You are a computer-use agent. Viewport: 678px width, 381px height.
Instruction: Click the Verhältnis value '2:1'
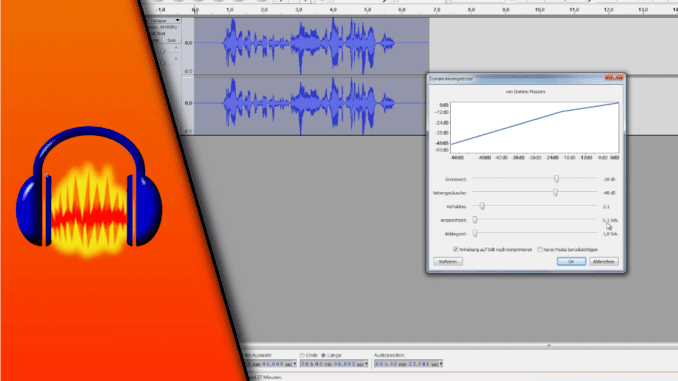coord(606,207)
